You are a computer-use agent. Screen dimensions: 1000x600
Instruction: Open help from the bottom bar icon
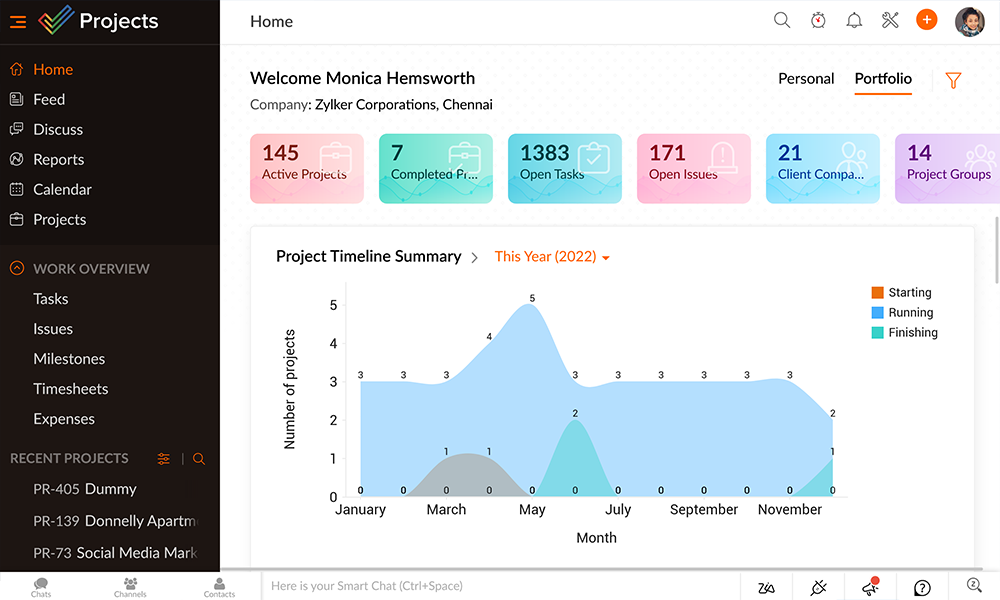point(922,588)
